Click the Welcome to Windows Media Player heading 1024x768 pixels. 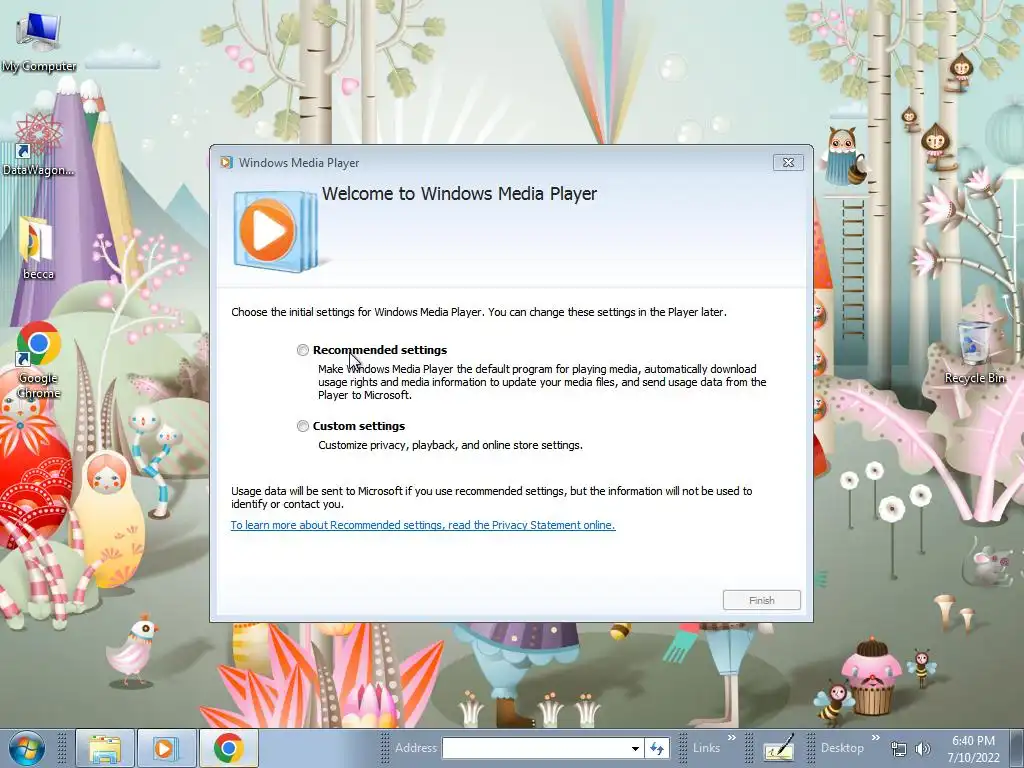[x=459, y=194]
